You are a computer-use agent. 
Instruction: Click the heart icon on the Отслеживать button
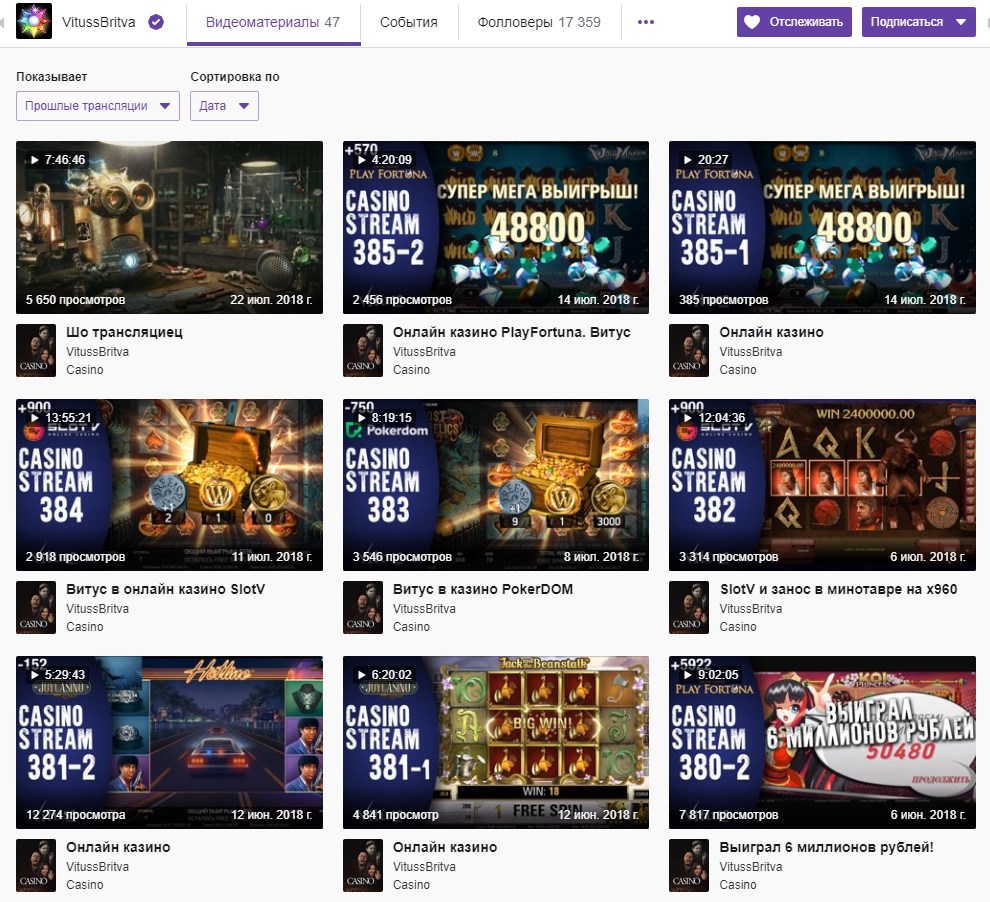point(752,22)
